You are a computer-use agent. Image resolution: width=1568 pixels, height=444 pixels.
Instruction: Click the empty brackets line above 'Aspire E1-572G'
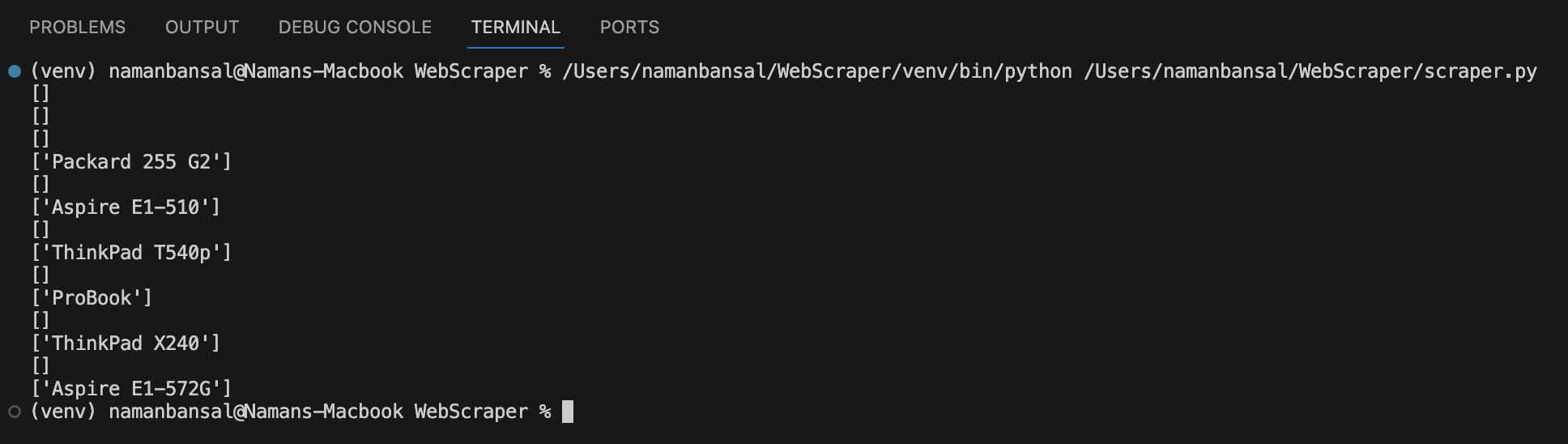click(40, 366)
